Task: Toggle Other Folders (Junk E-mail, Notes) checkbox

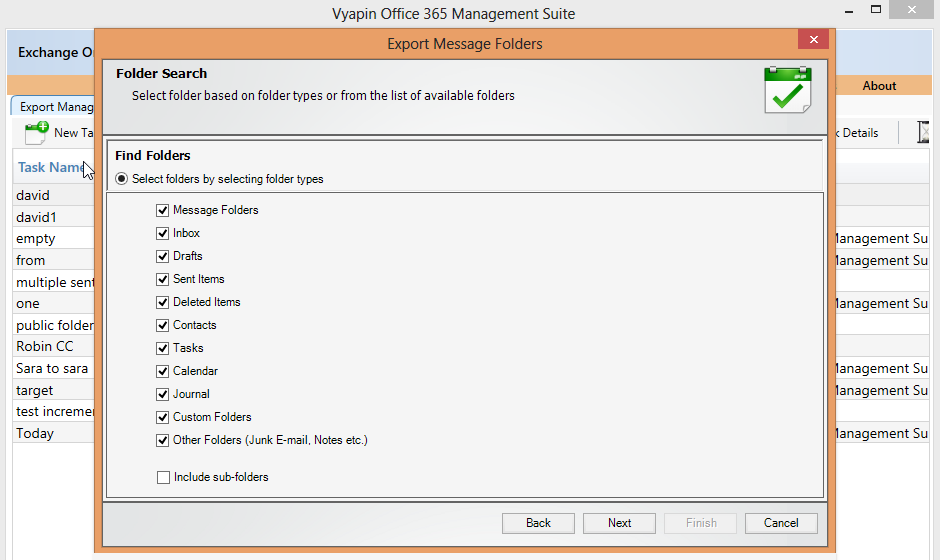Action: (162, 440)
